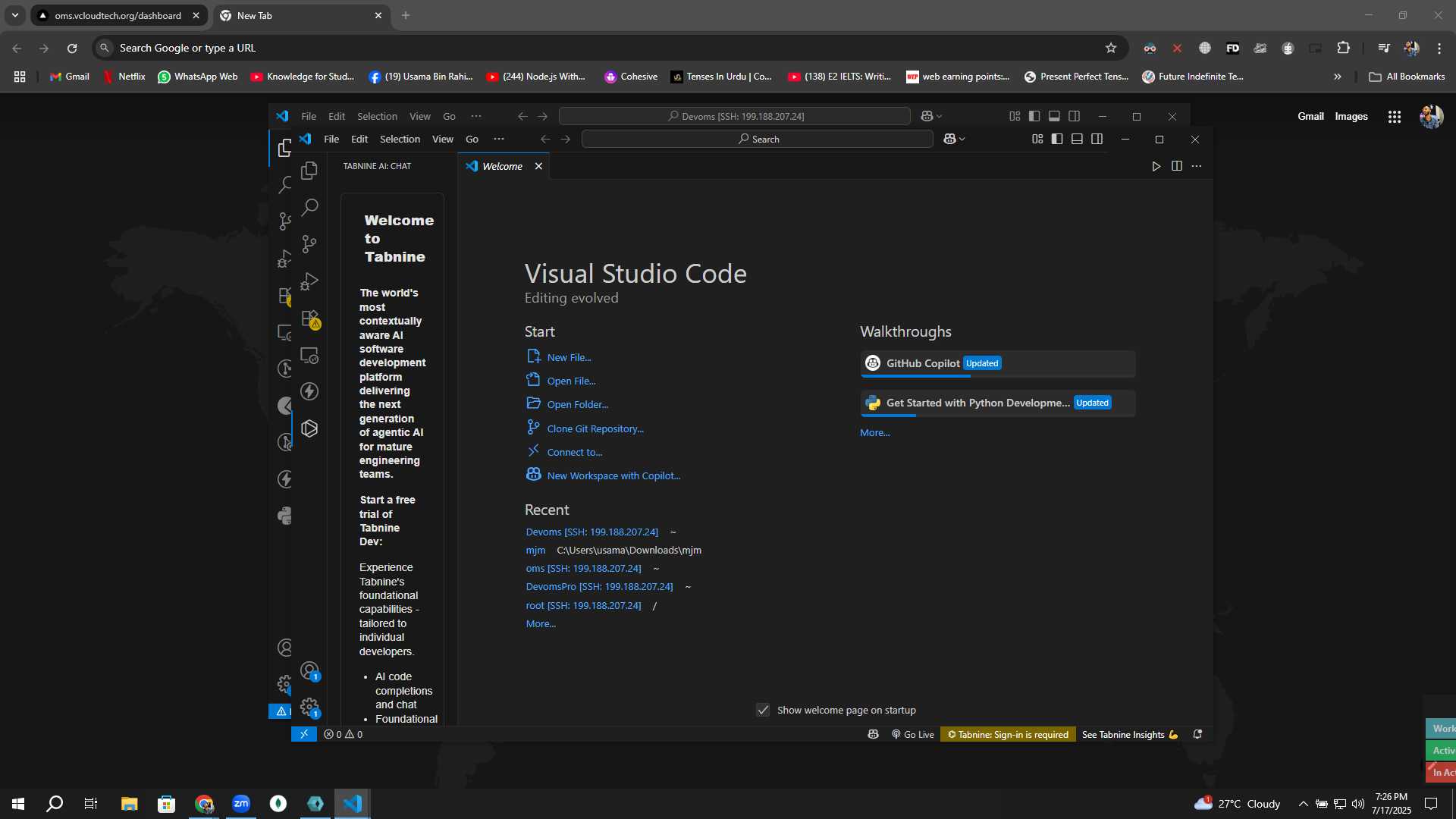This screenshot has height=819, width=1456.
Task: Click errors and warnings count in status bar
Action: pos(343,734)
